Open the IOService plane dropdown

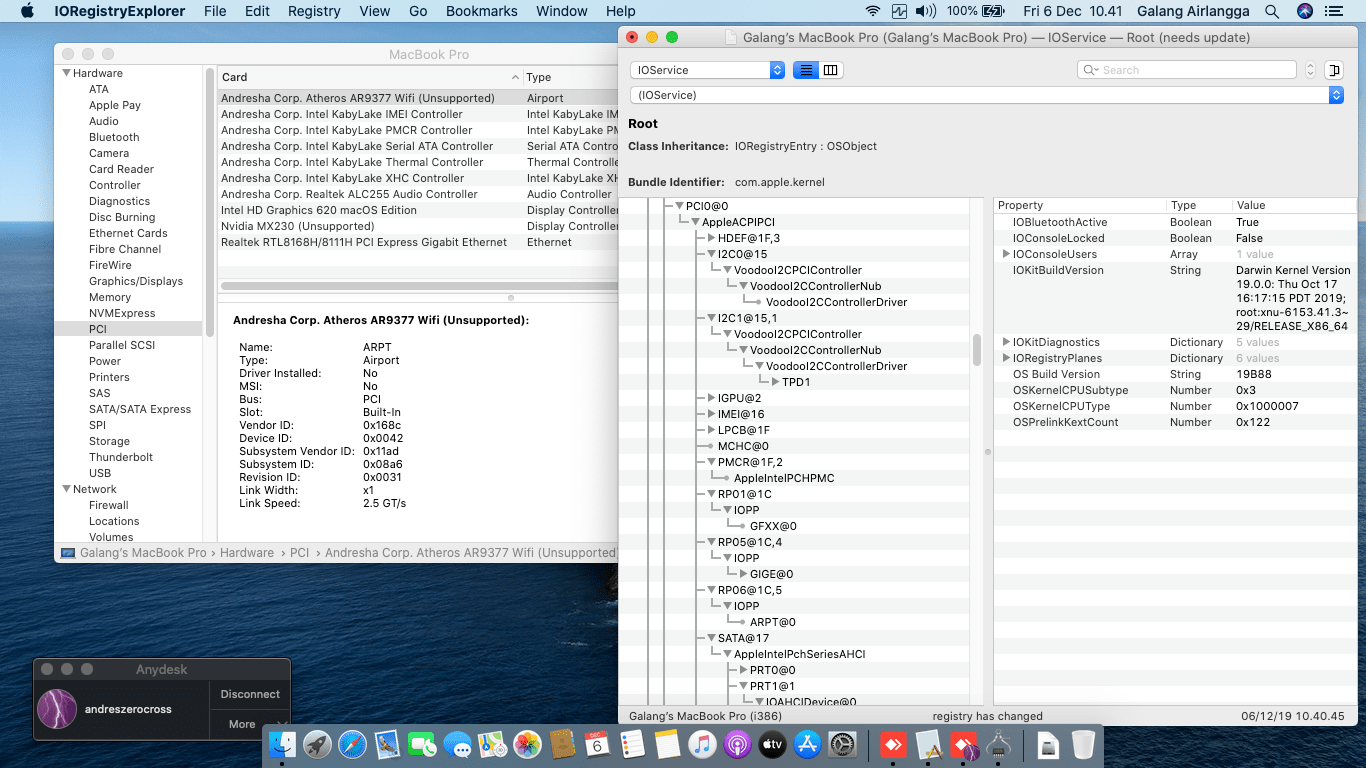(707, 70)
